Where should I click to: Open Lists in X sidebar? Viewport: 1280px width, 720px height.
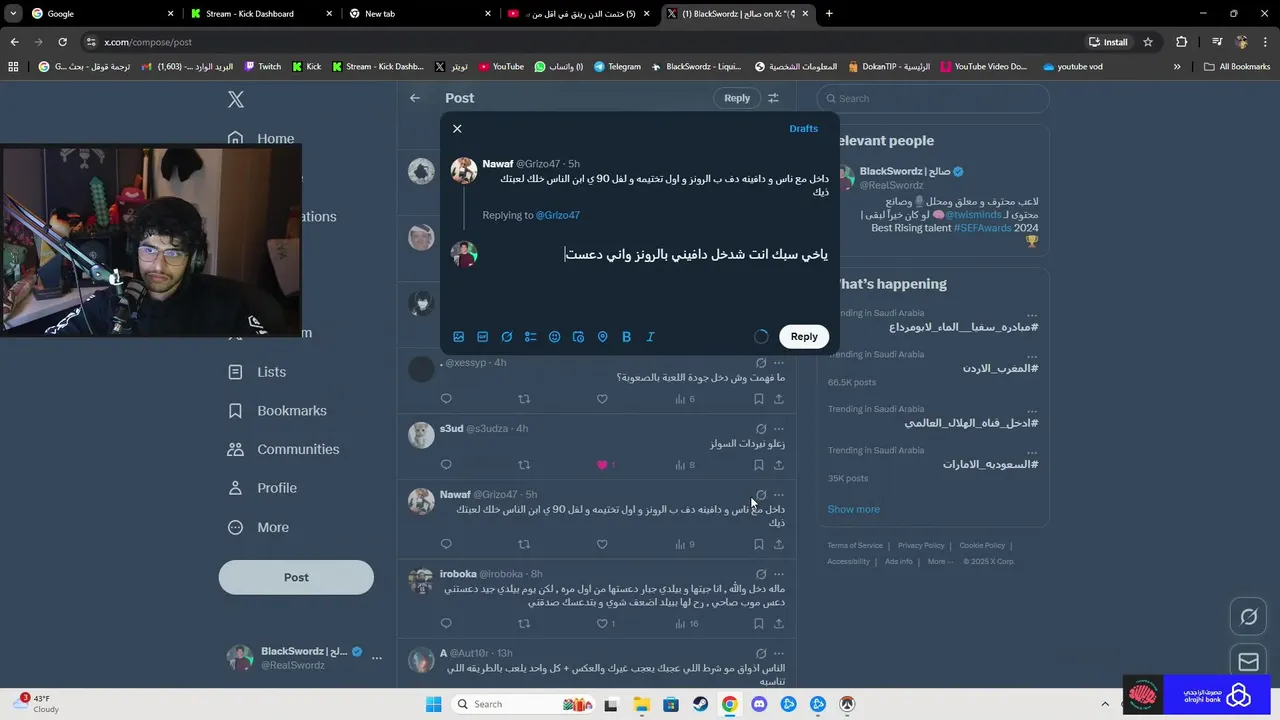click(258, 372)
